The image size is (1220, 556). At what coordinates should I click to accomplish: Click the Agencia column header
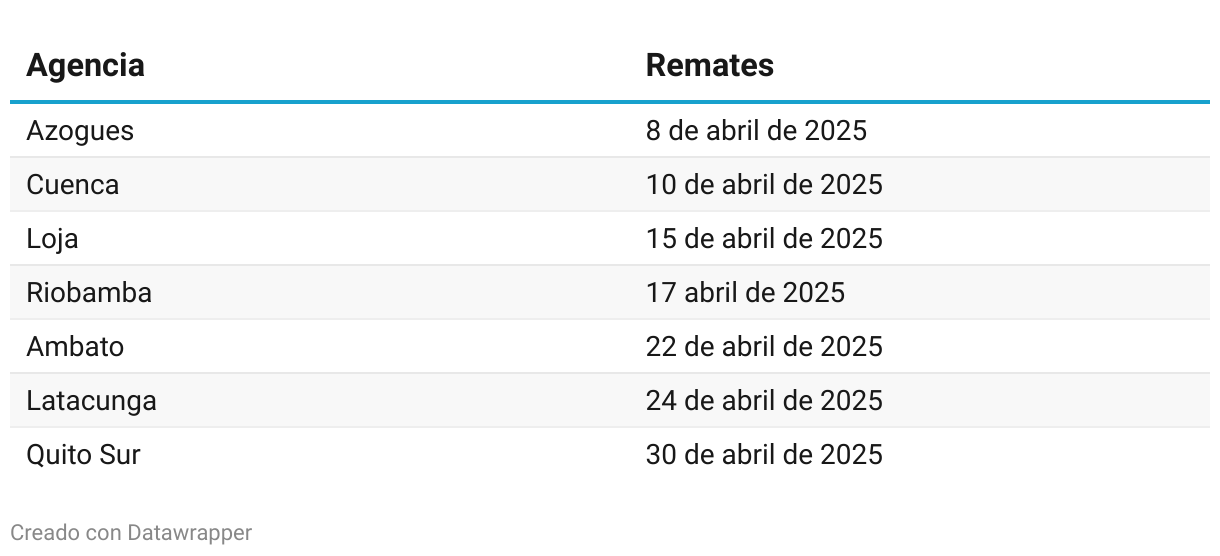(x=85, y=65)
